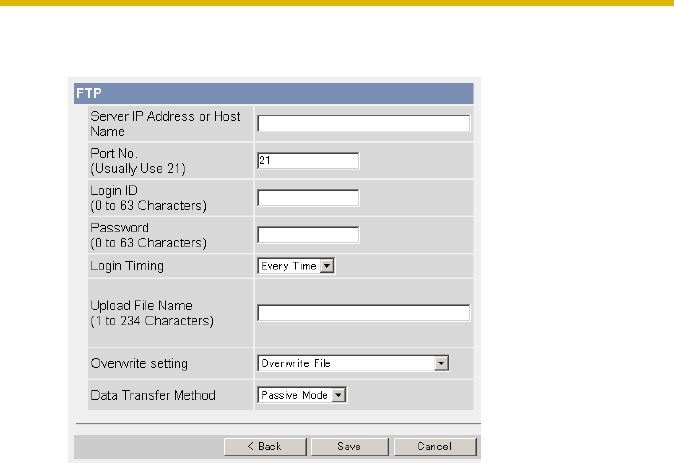Screen dimensions: 674x463
Task: Open the Login Timing dropdown
Action: [x=295, y=266]
